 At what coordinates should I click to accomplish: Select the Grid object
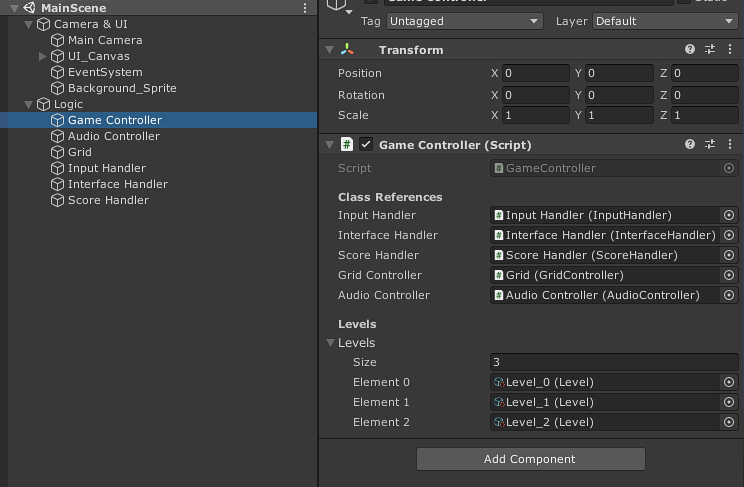tap(79, 152)
